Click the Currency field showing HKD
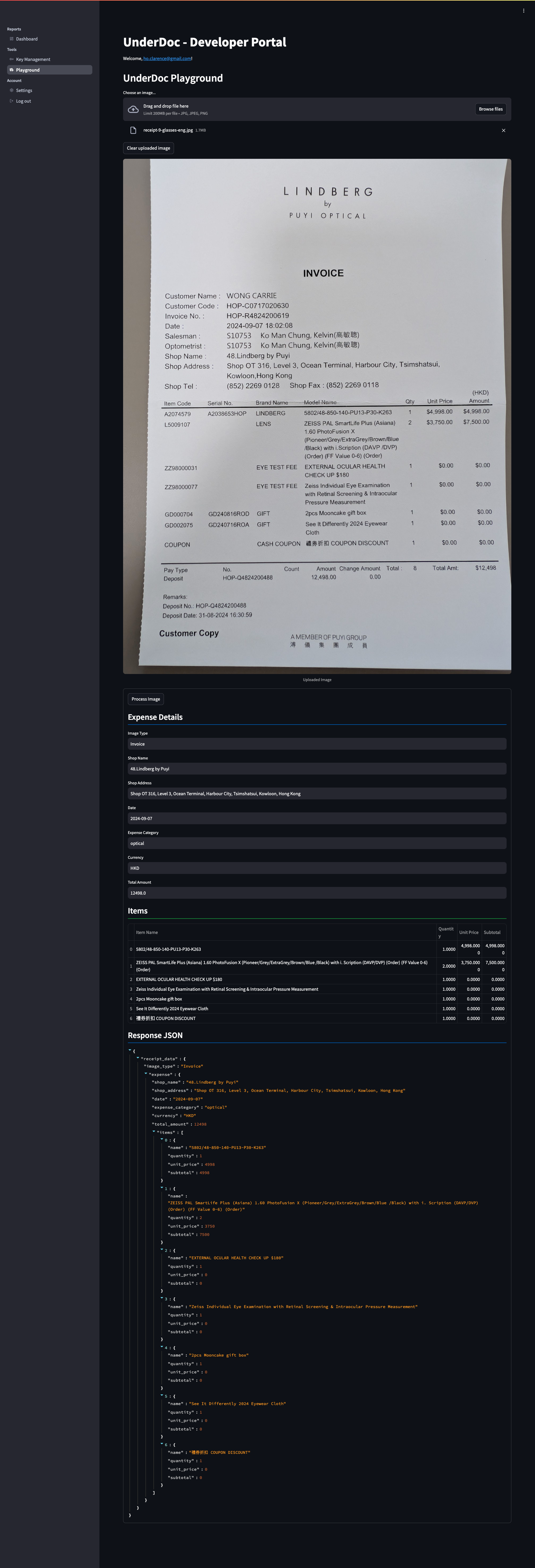 (x=317, y=868)
